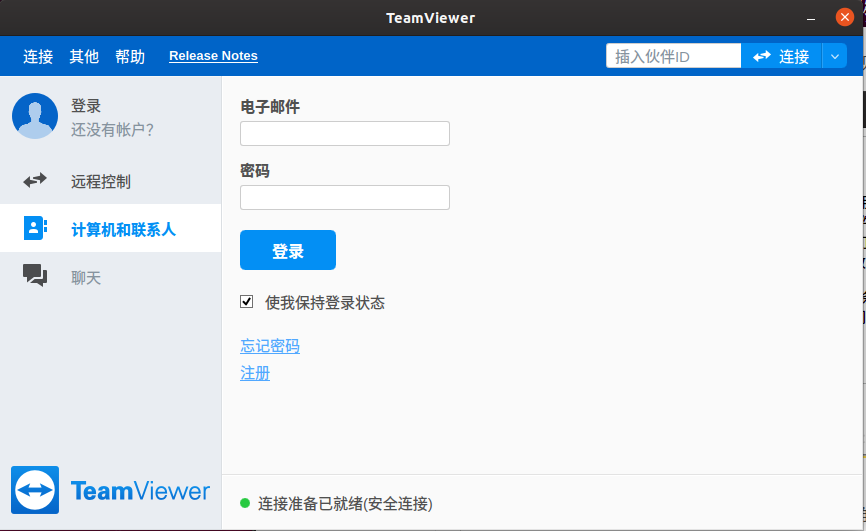Click the chat bubbles icon
Screen dimensions: 866x531
click(35, 275)
